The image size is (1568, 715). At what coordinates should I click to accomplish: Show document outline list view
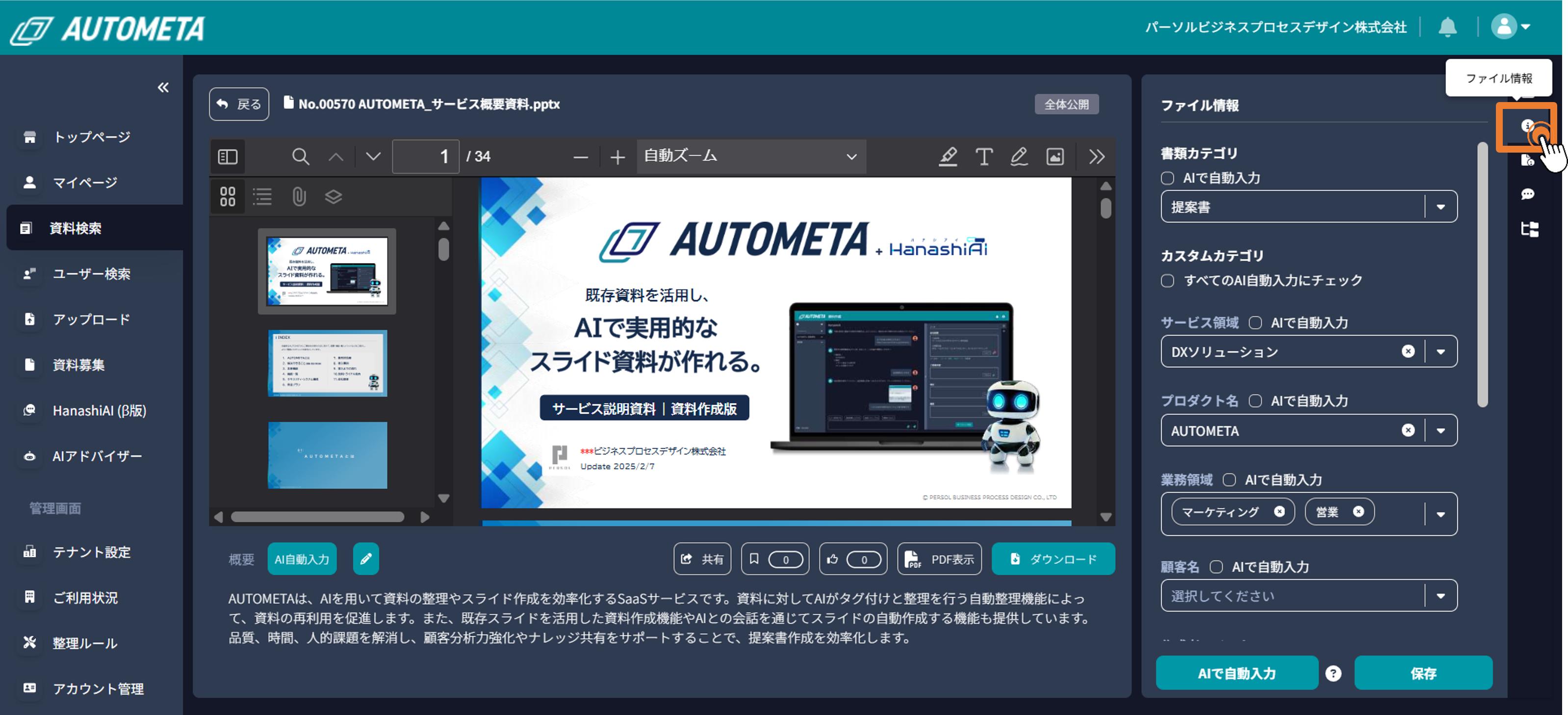click(x=262, y=197)
